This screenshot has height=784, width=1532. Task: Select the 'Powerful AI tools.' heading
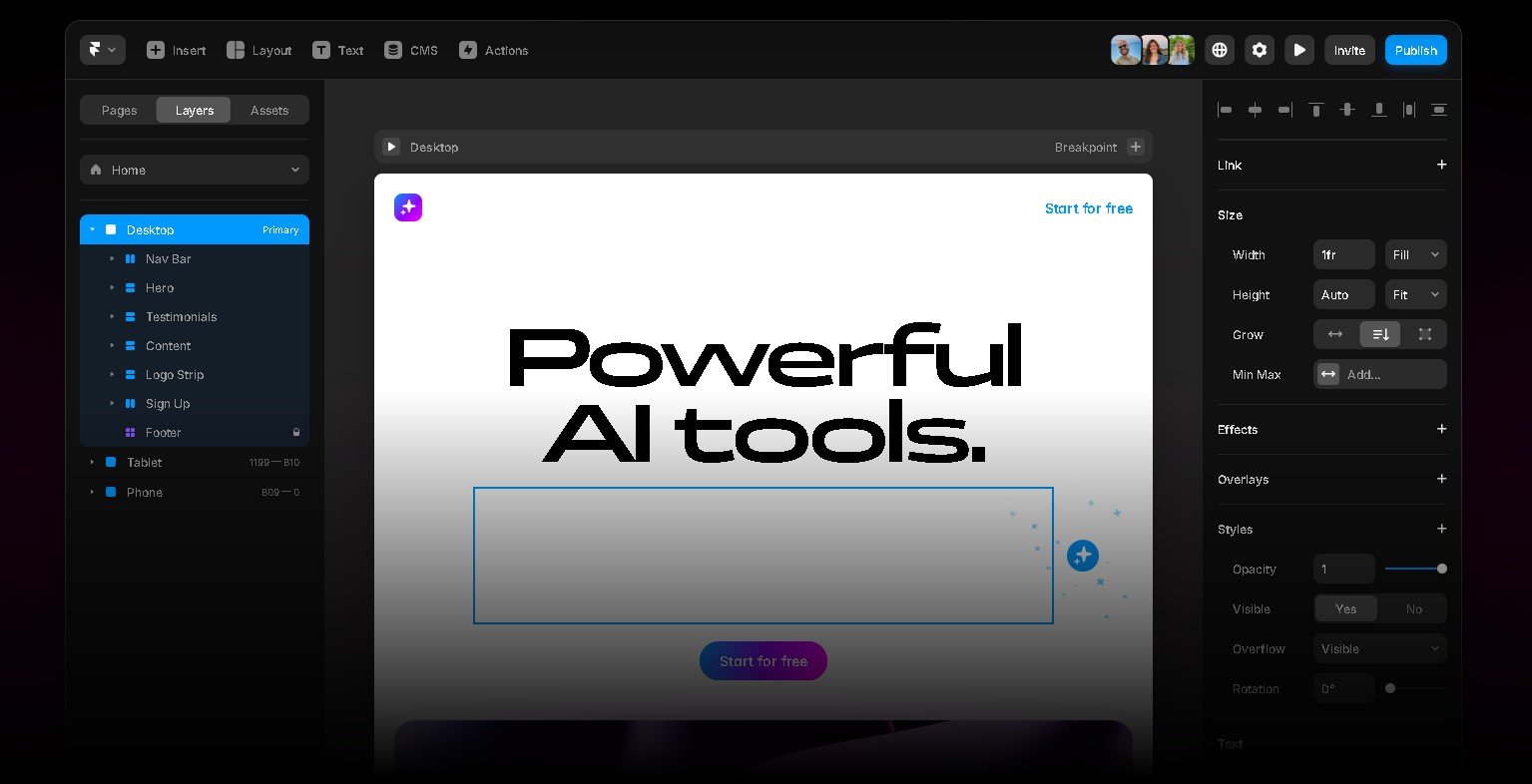[765, 394]
